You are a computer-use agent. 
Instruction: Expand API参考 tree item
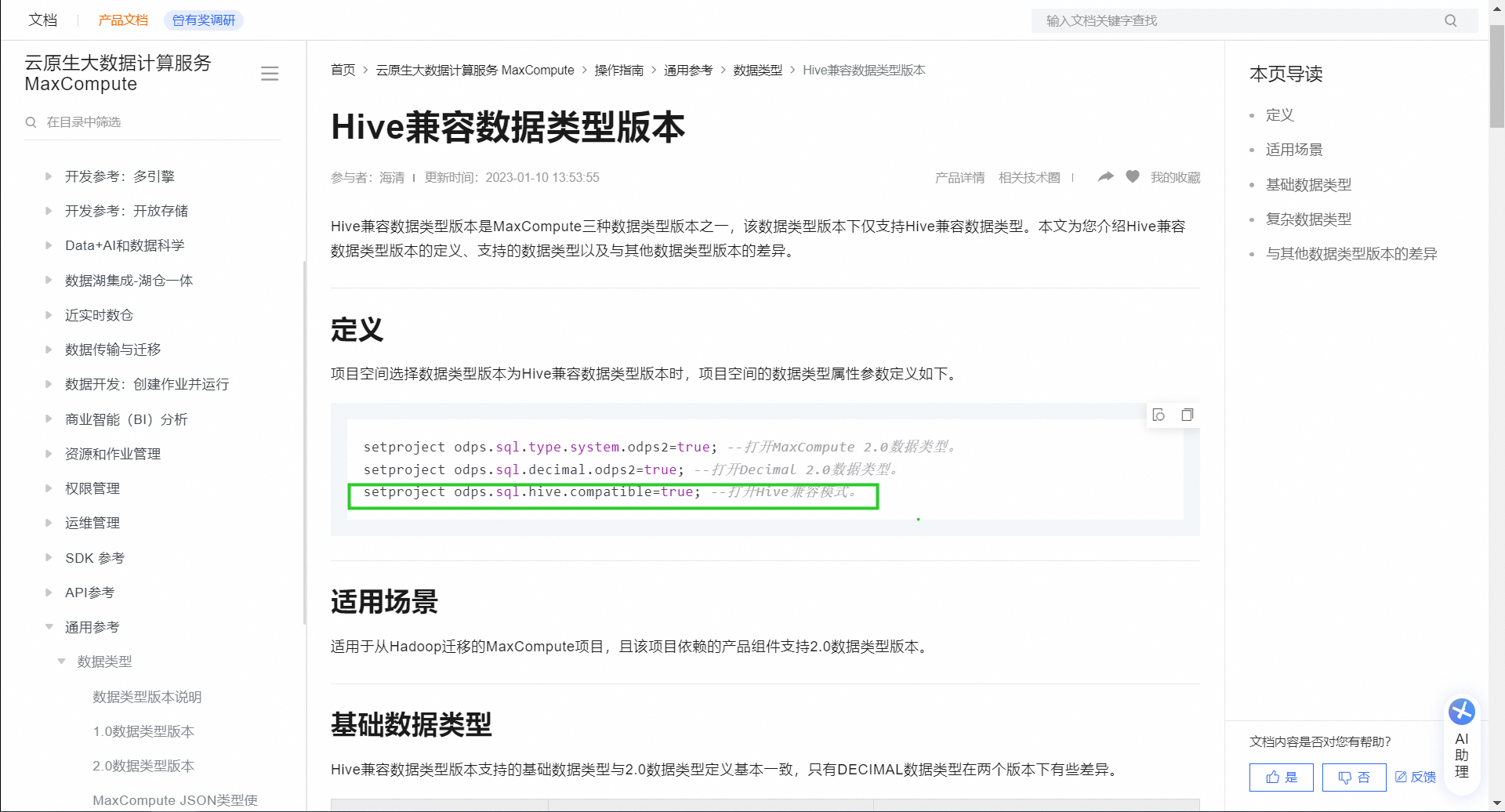49,592
